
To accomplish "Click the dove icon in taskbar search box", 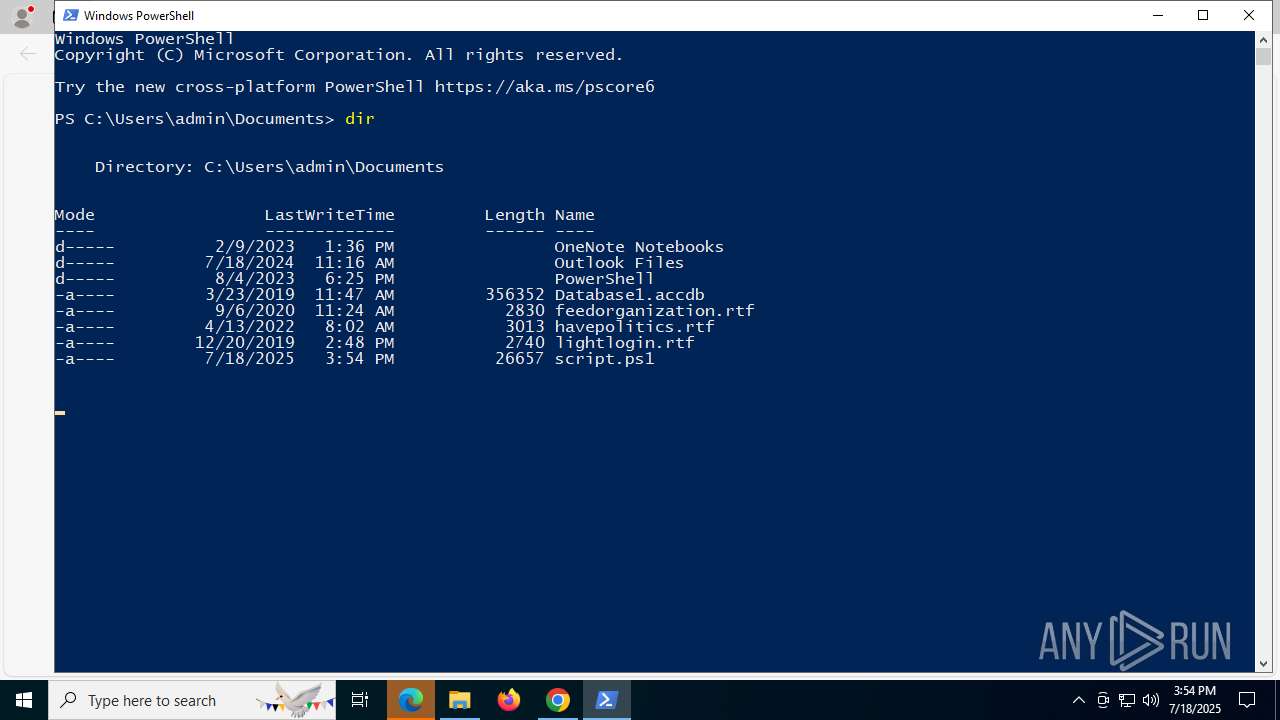I will (x=296, y=700).
